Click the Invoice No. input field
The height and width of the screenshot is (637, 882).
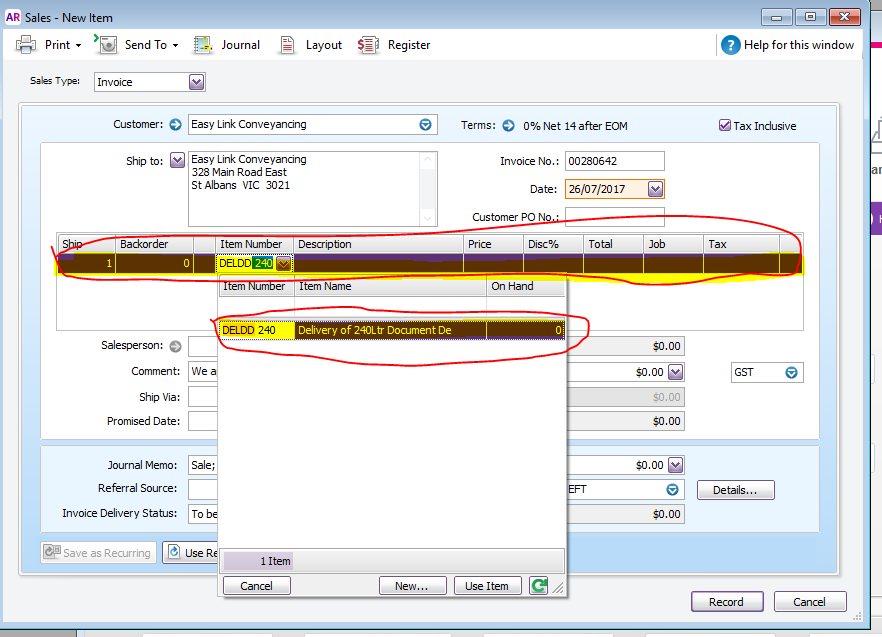pos(614,161)
